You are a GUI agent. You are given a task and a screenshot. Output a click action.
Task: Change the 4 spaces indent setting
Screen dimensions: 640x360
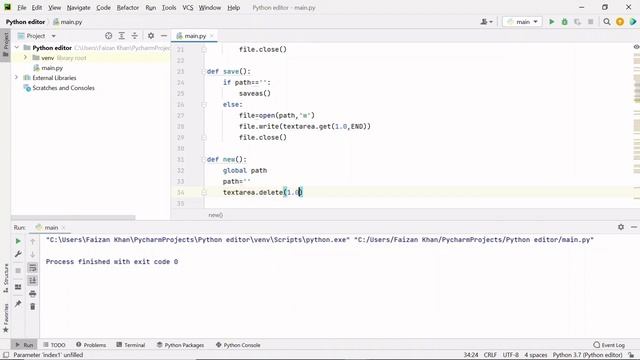(536, 355)
